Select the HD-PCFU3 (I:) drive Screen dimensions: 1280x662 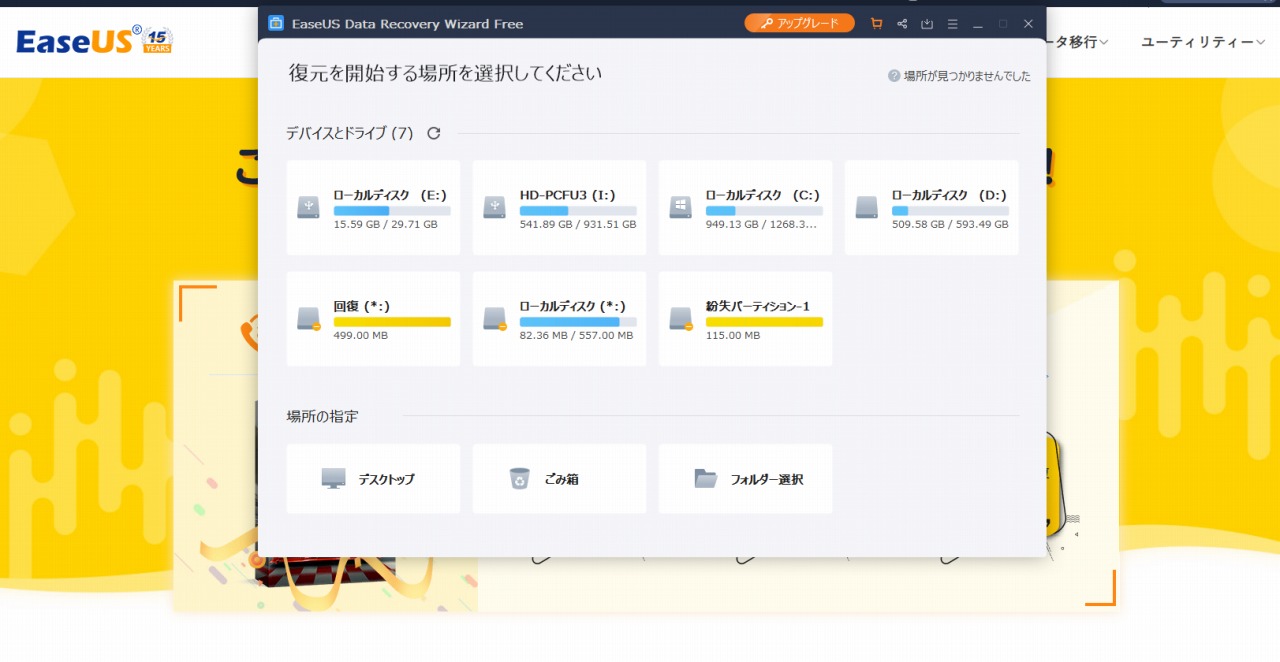coord(559,207)
